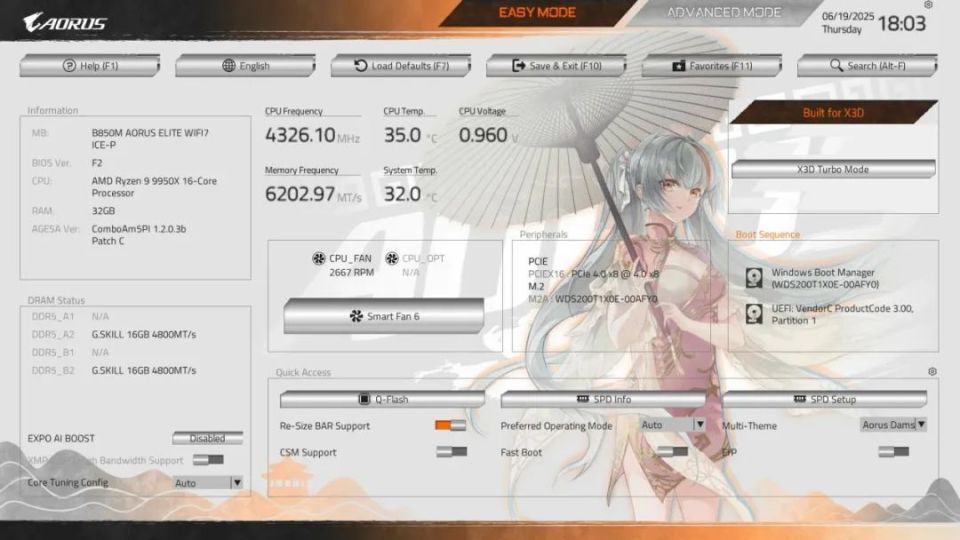Click the CPU_FAN fan icon
The image size is (960, 540).
point(318,258)
